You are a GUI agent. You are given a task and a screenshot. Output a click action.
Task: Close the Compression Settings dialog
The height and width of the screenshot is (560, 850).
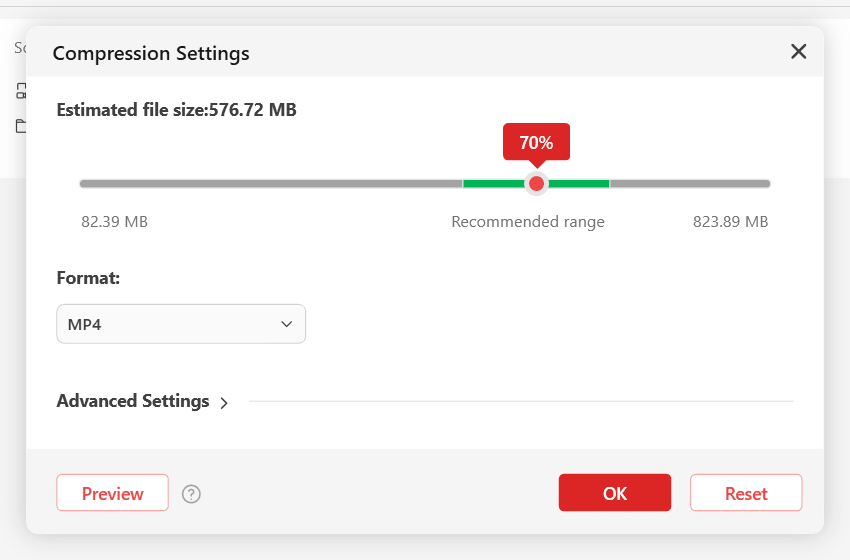[798, 52]
